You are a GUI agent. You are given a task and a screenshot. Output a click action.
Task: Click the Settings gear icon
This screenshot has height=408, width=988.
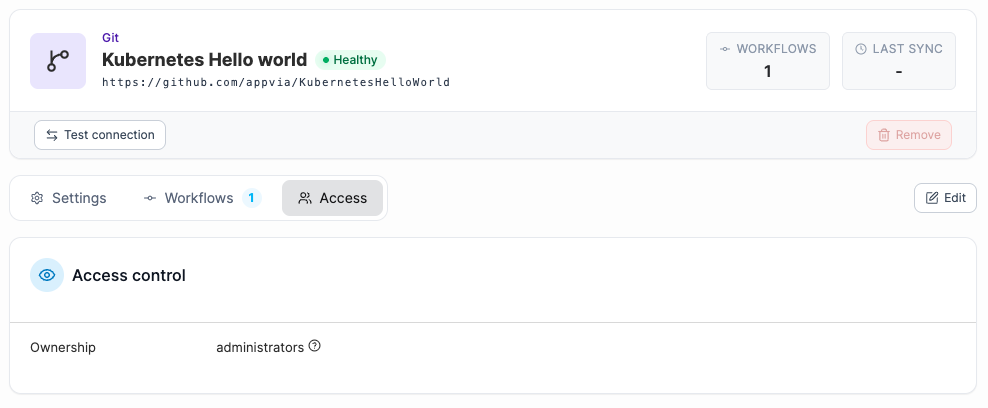pos(37,198)
